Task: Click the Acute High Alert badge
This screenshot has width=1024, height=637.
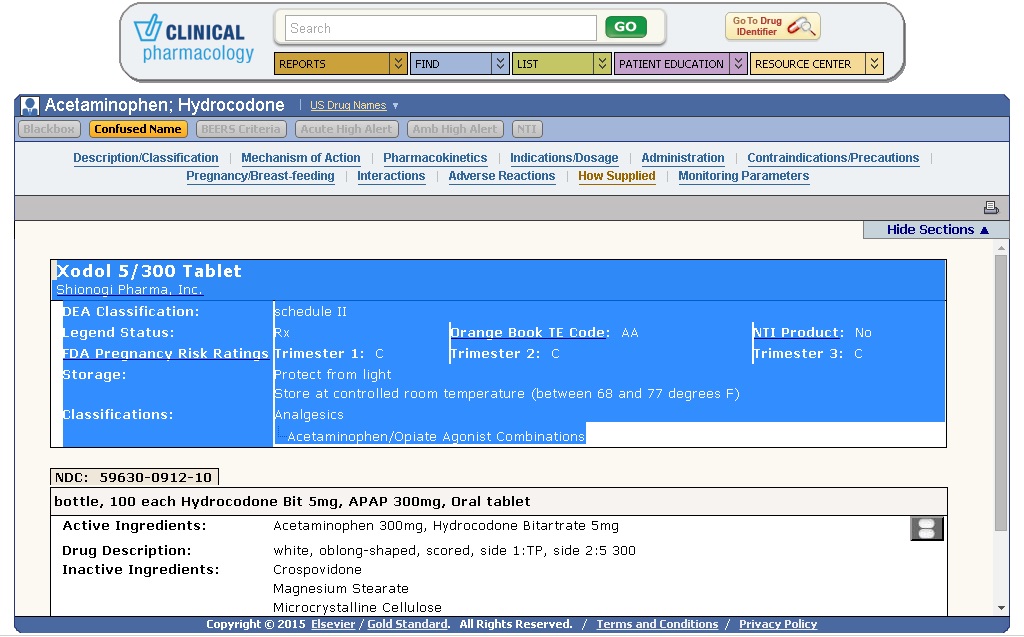Action: tap(346, 129)
